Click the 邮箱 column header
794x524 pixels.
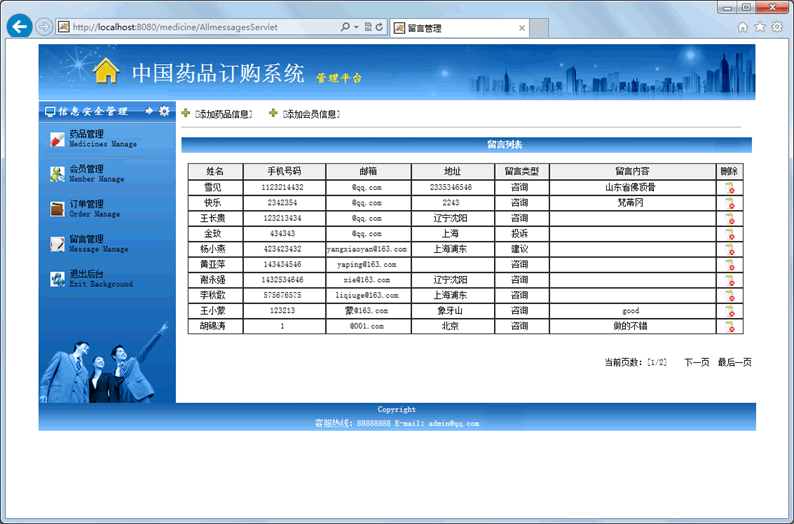point(368,171)
